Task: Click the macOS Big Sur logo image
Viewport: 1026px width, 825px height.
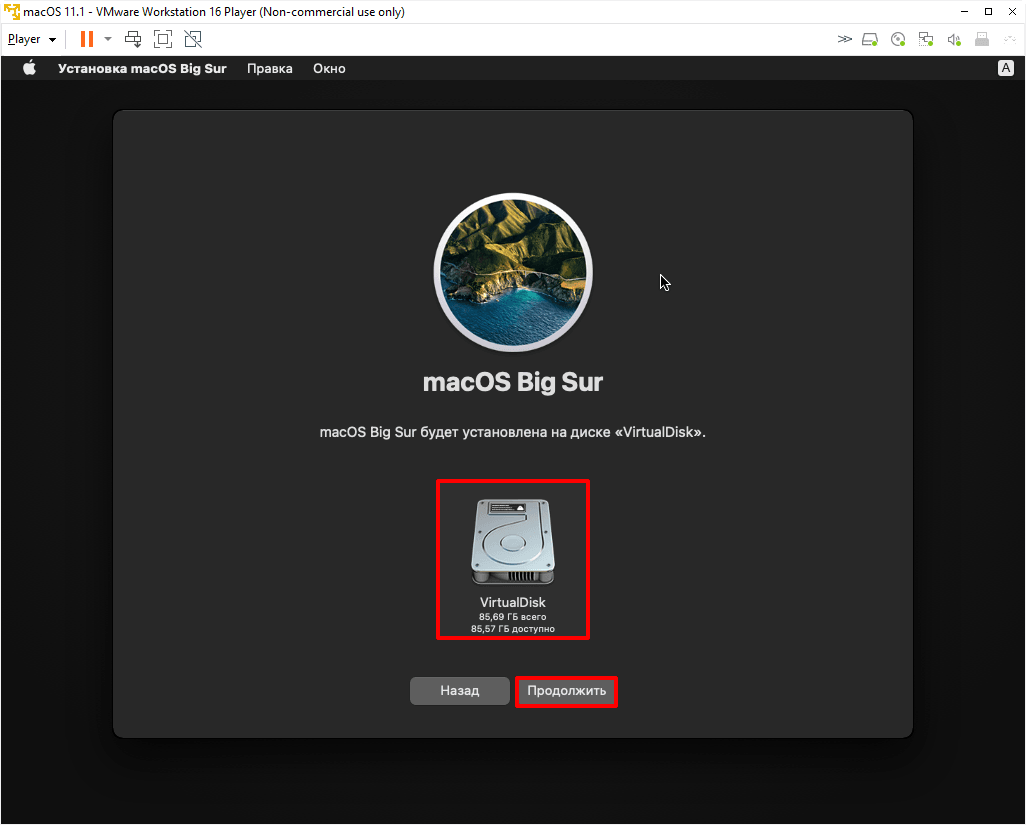Action: point(513,272)
